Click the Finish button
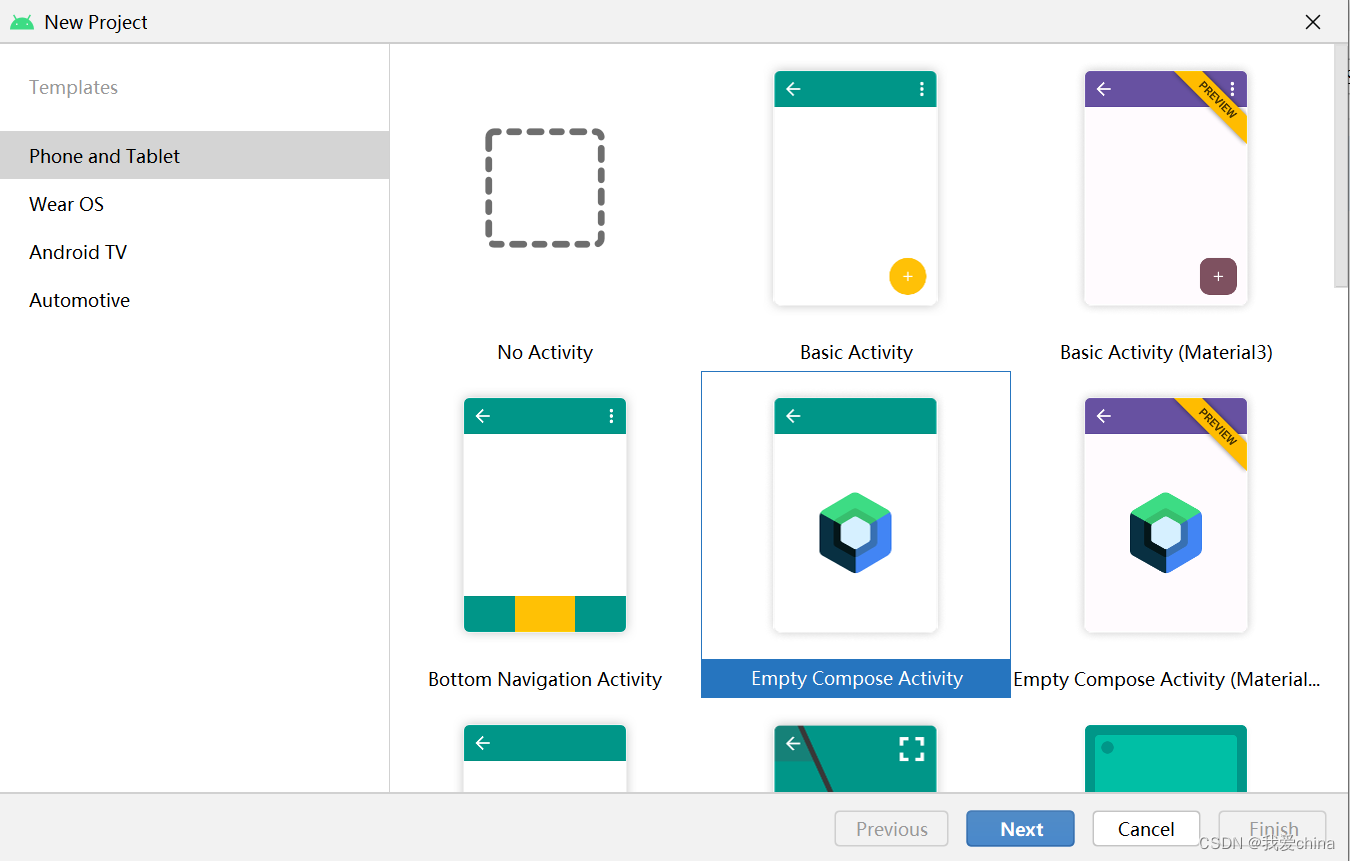Screen dimensions: 1350x861 coord(1273,829)
